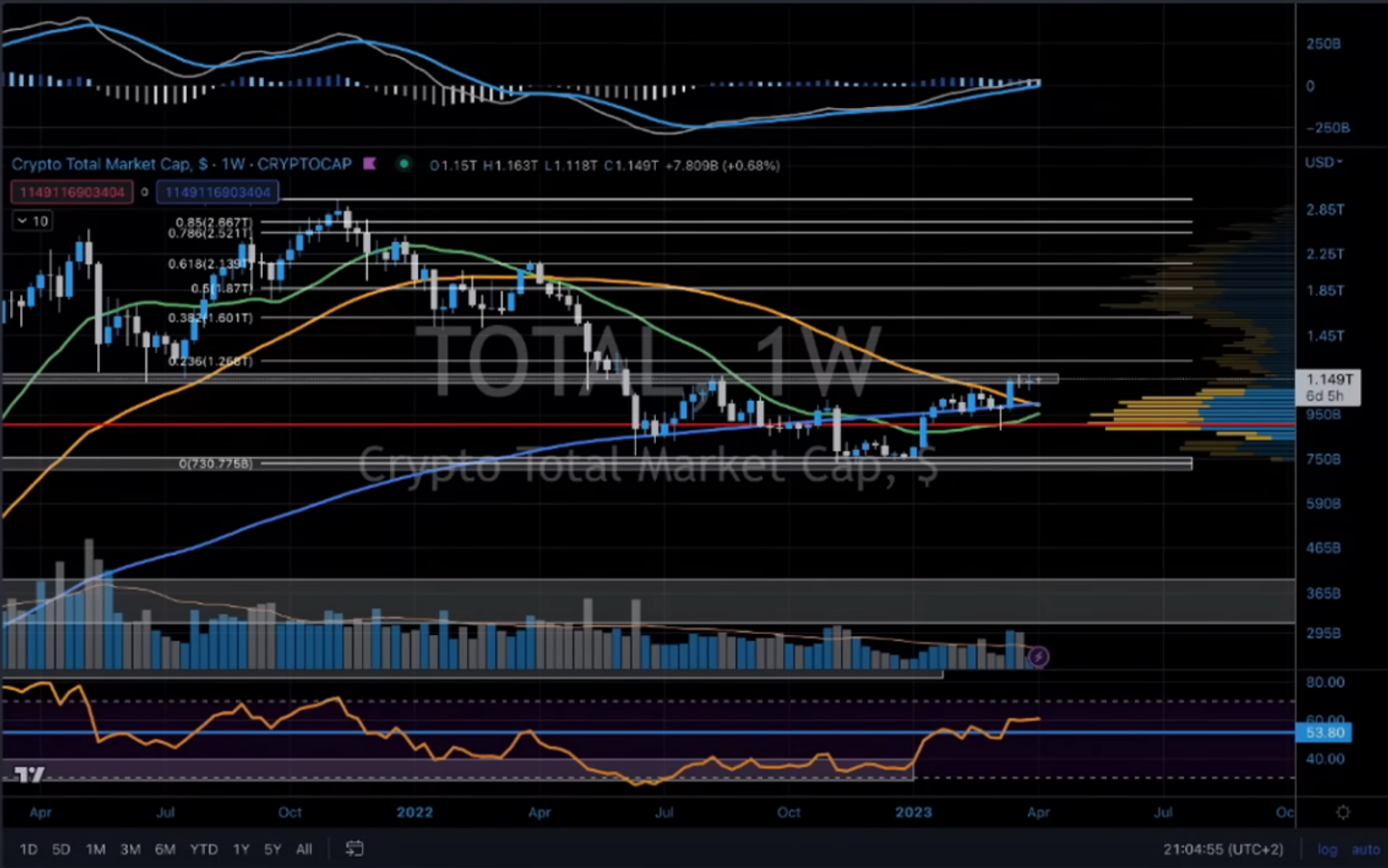Open the go-to-date calendar icon

tap(355, 849)
